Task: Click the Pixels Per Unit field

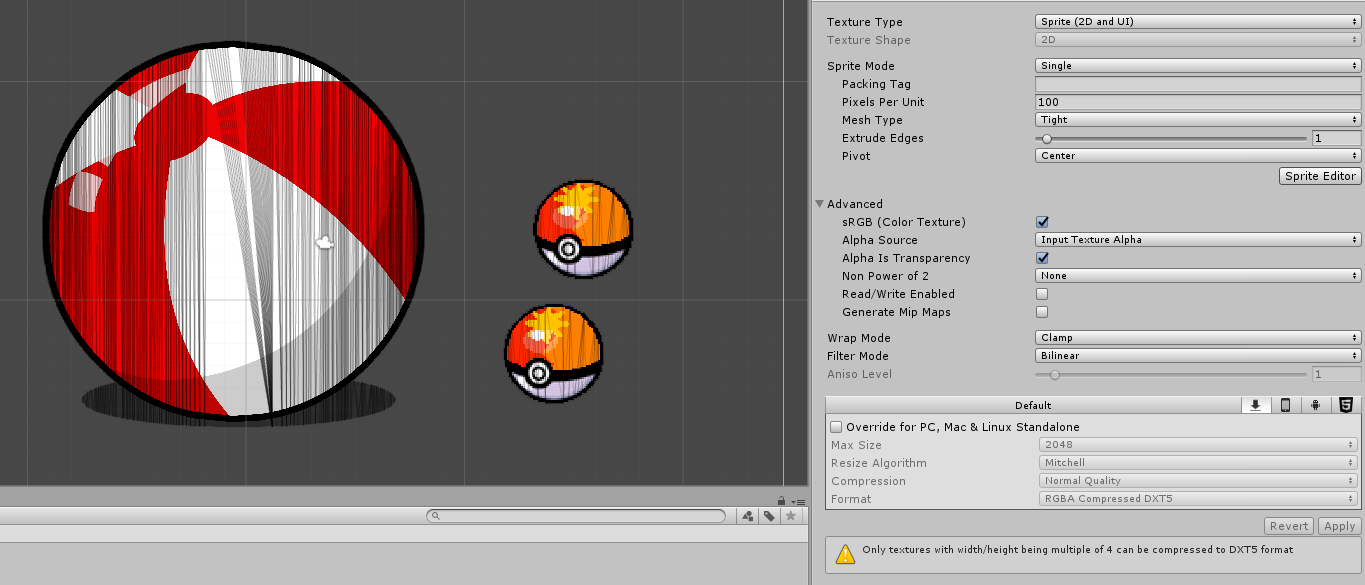Action: coord(1198,102)
